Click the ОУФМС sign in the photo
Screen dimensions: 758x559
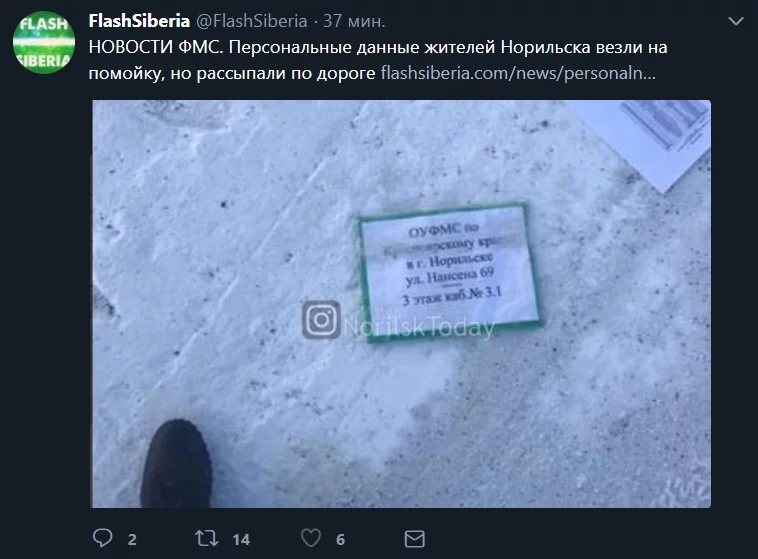(450, 273)
